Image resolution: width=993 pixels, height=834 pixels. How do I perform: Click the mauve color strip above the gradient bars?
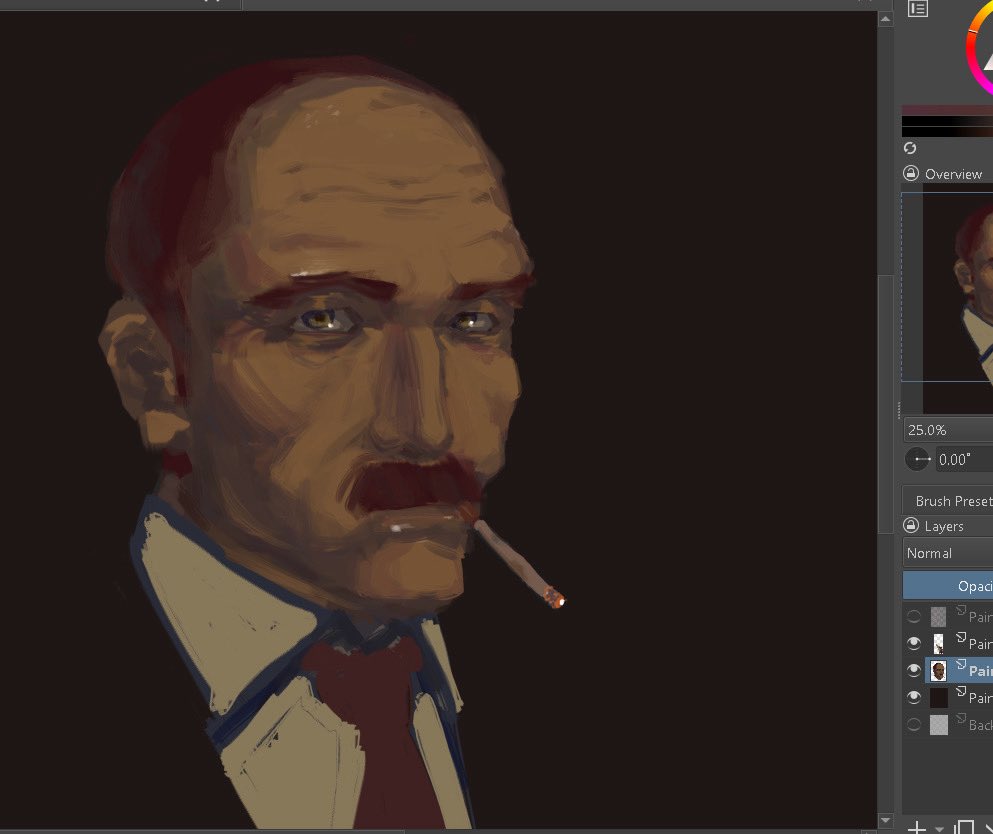tap(947, 110)
